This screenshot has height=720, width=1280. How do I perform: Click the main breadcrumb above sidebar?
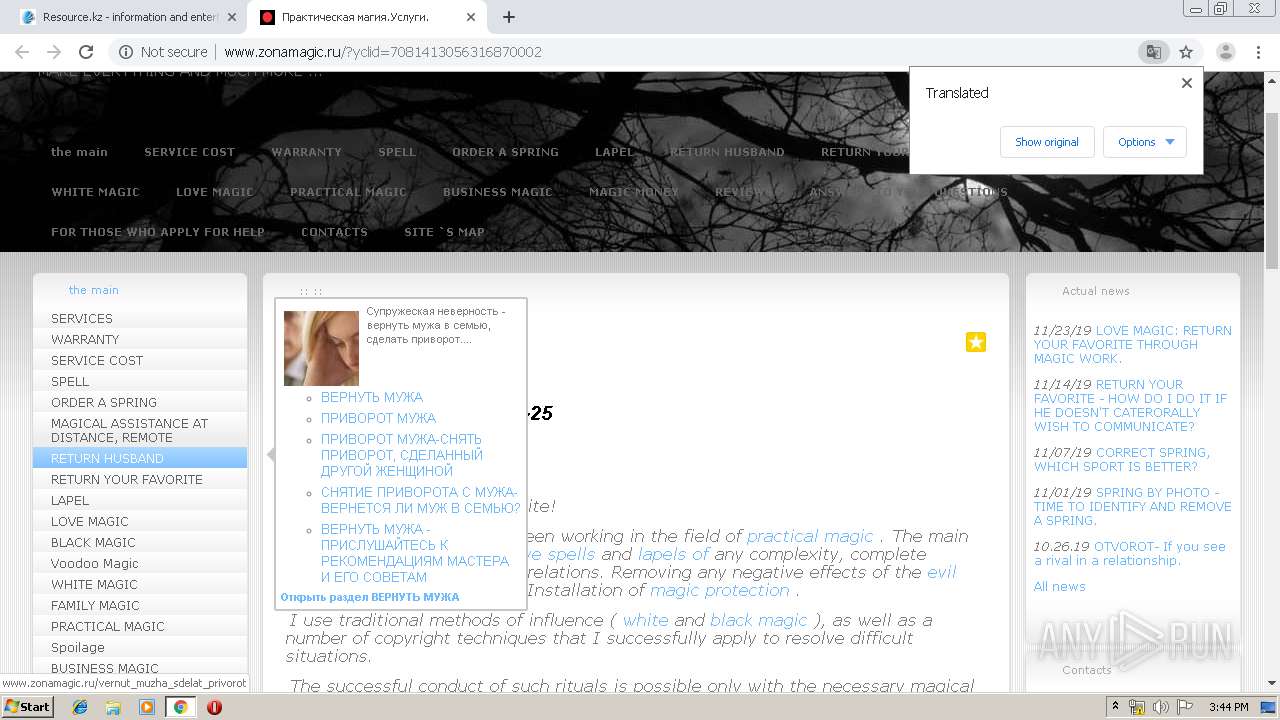93,290
